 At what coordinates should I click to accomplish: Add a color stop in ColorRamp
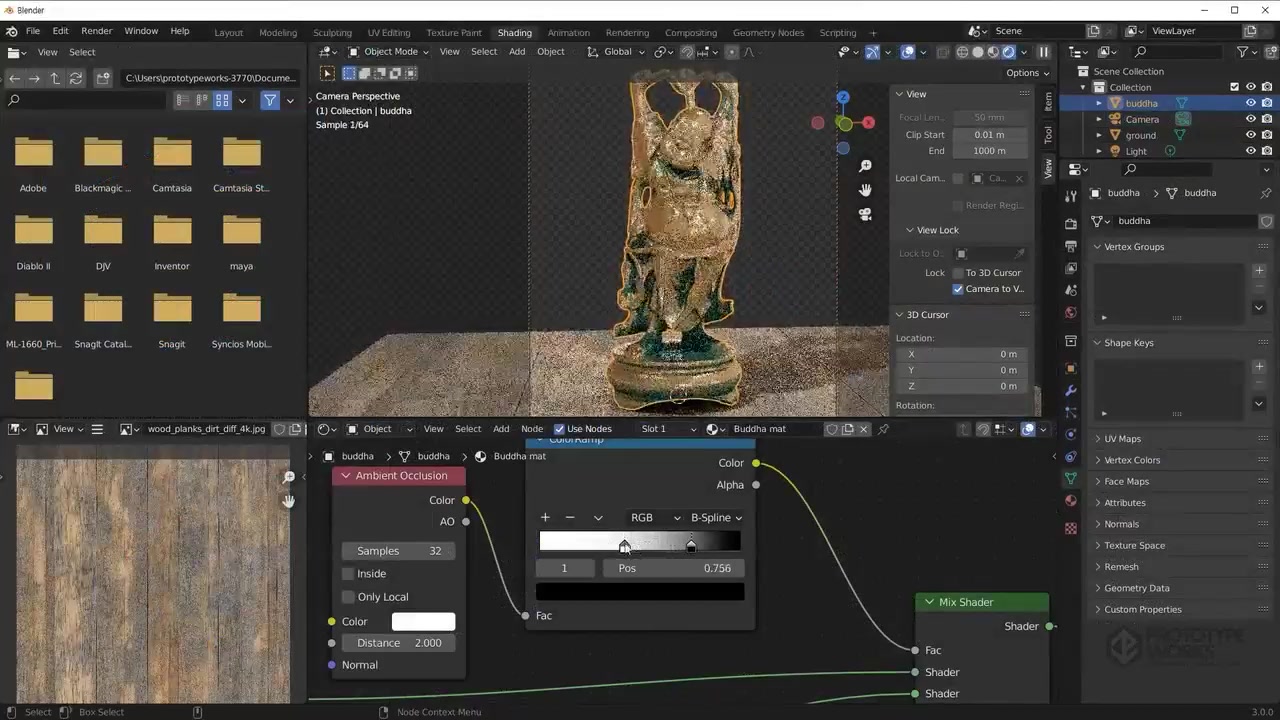coord(545,518)
